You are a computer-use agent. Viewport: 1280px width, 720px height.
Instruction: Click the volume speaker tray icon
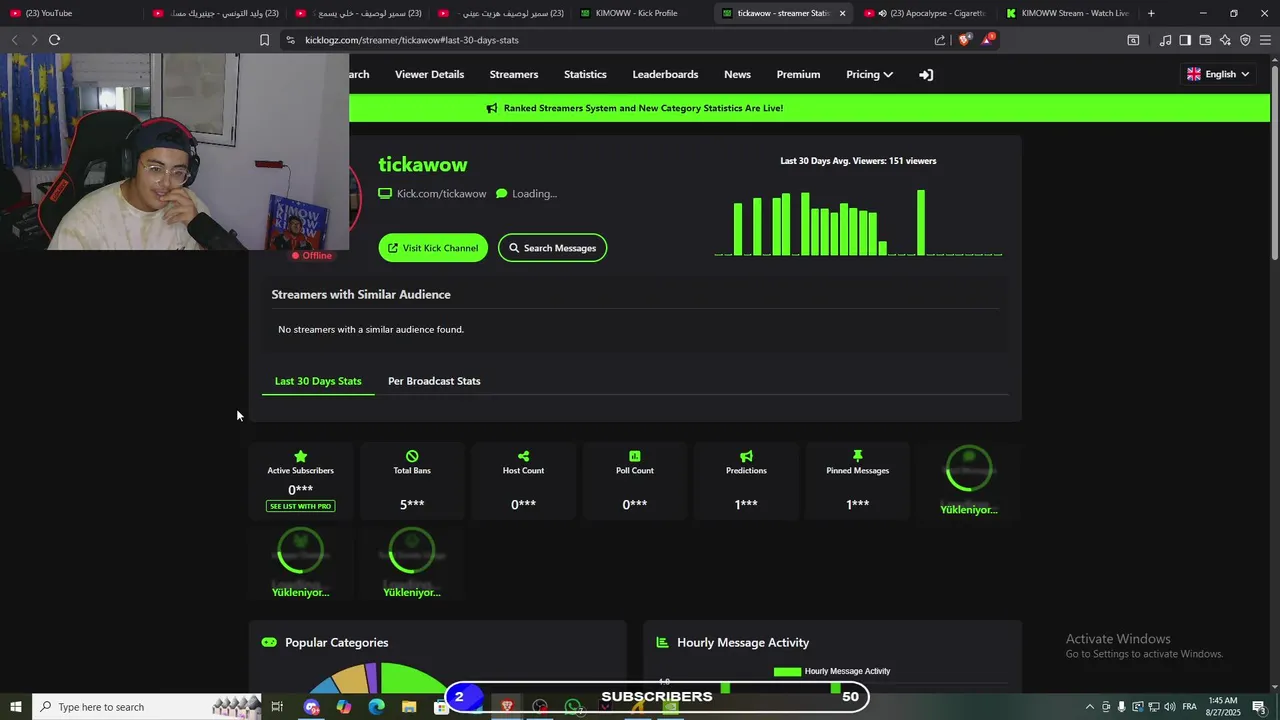(x=1169, y=707)
